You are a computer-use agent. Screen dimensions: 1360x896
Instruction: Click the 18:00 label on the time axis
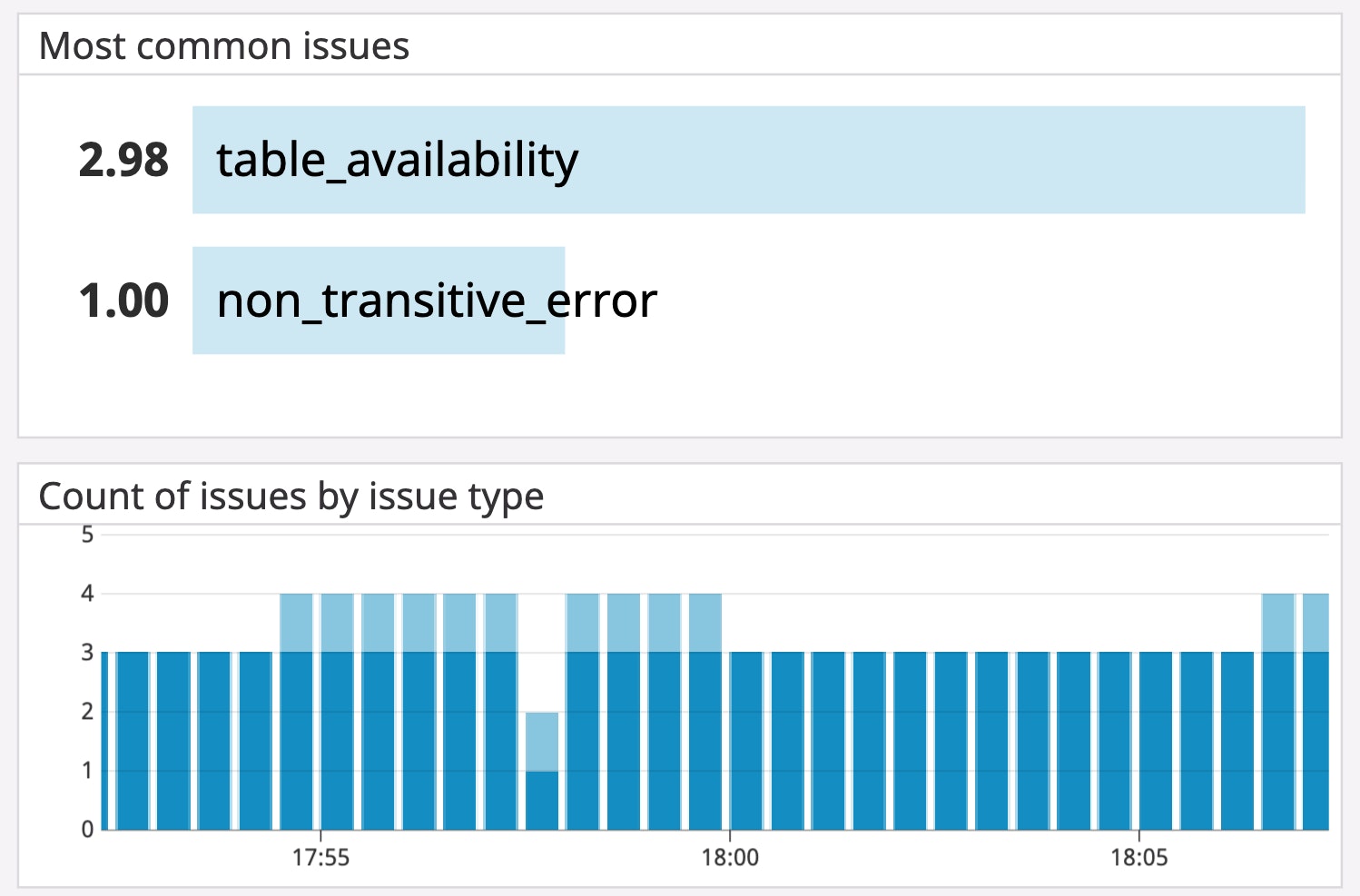pyautogui.click(x=730, y=857)
